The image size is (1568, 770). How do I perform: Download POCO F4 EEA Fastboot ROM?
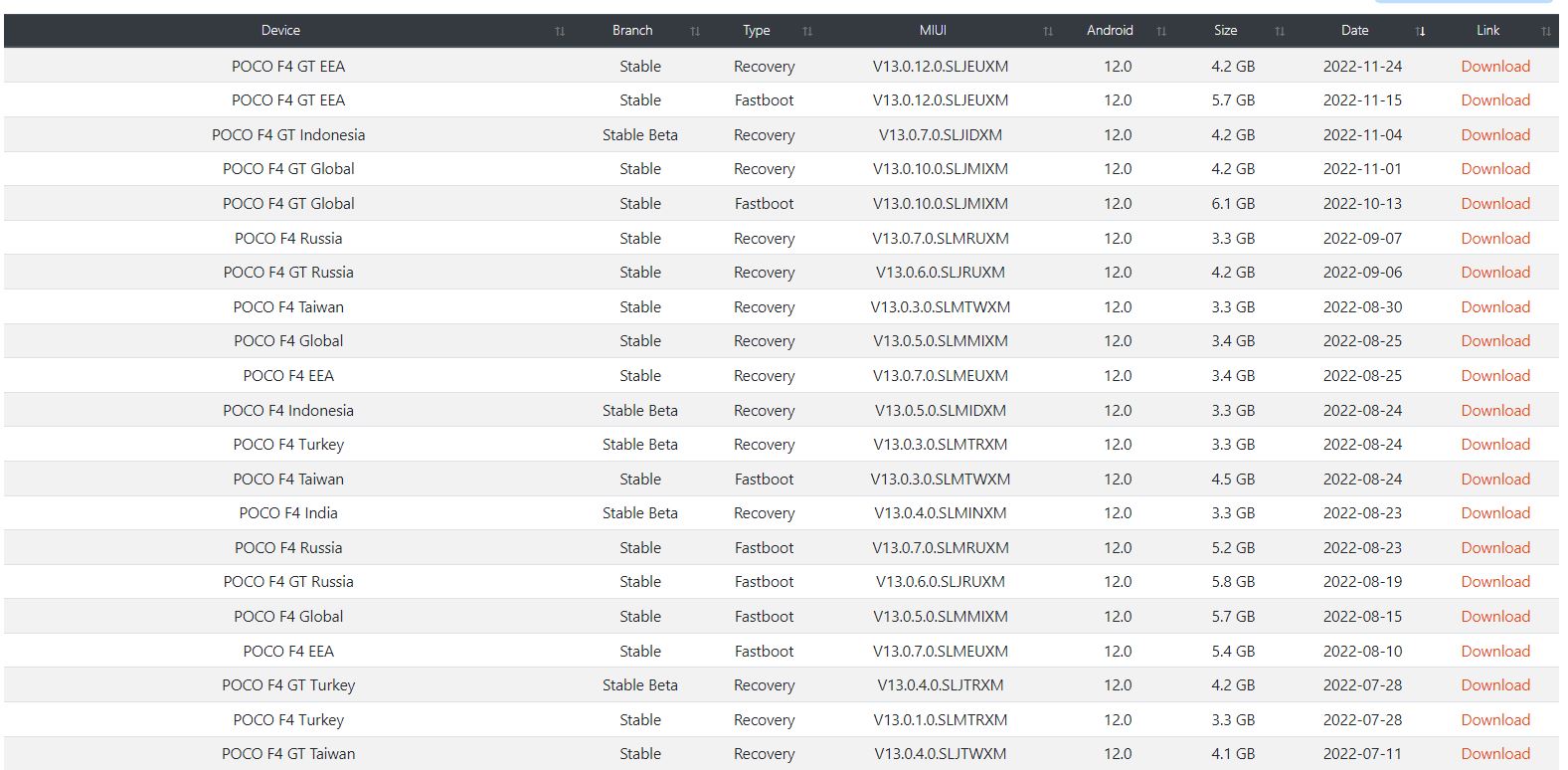coord(1494,652)
